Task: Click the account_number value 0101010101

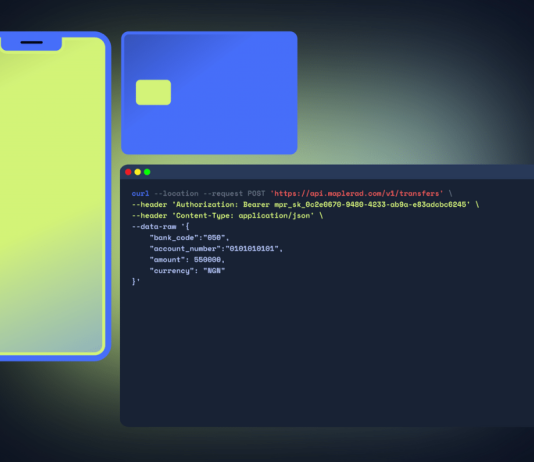Action: pos(252,249)
